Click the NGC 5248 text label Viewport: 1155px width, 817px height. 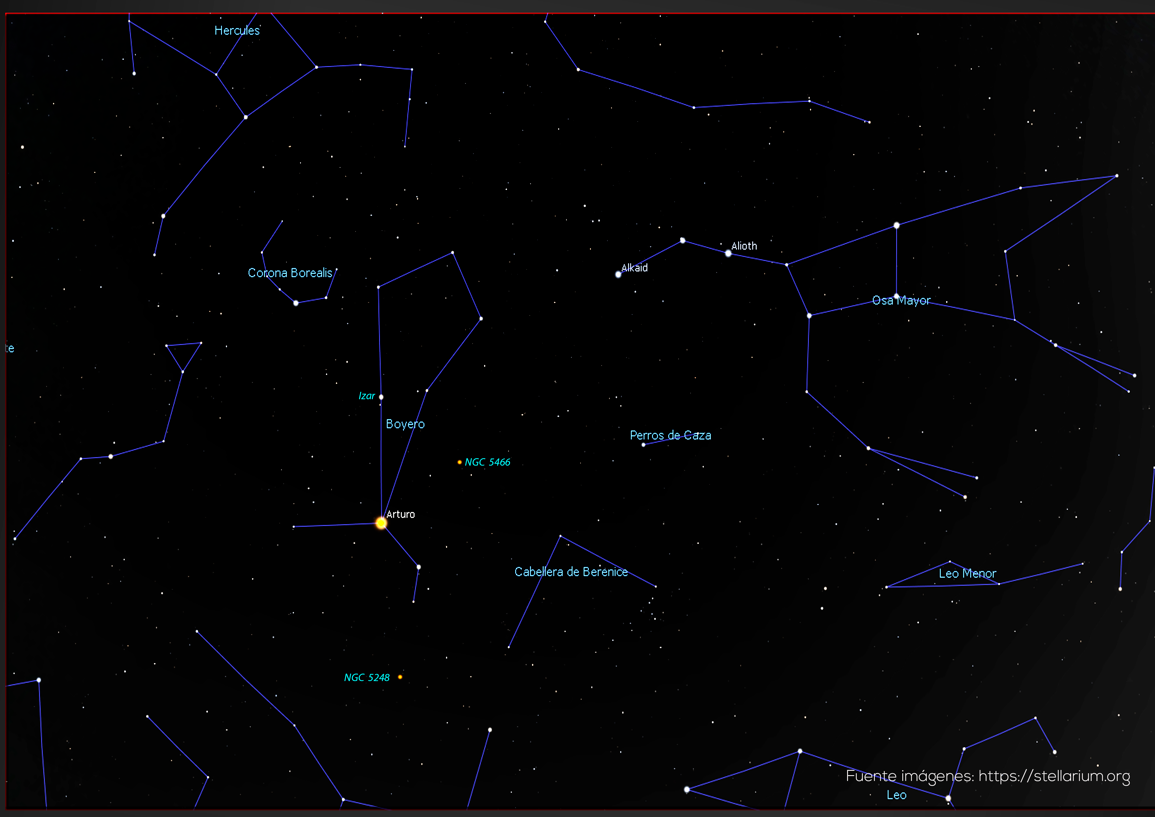[367, 678]
